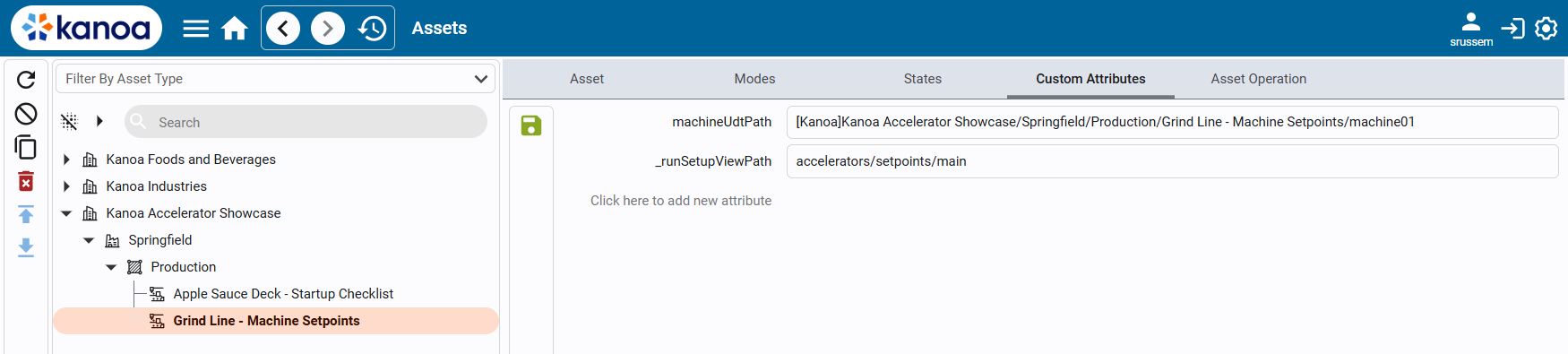Move the asset down with arrow icon

[x=26, y=247]
